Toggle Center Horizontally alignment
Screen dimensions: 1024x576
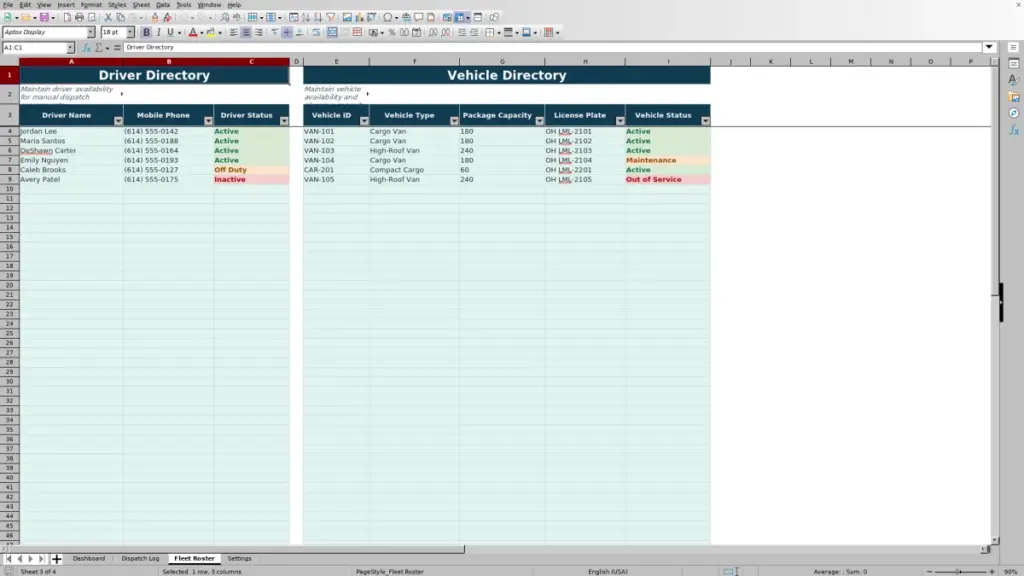pyautogui.click(x=246, y=32)
